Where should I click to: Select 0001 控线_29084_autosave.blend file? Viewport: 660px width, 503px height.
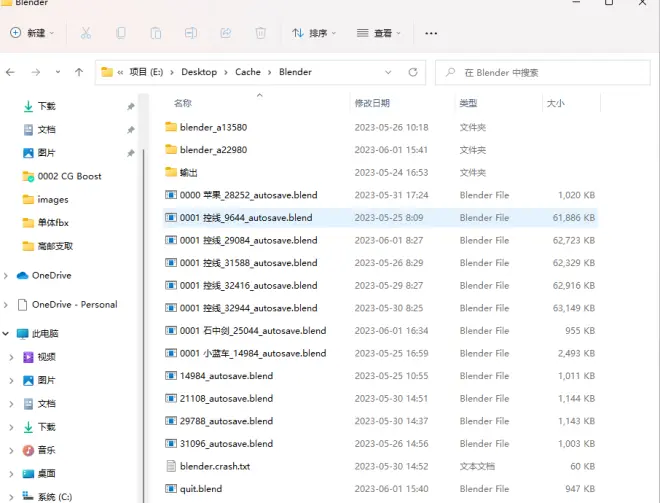pyautogui.click(x=381, y=240)
